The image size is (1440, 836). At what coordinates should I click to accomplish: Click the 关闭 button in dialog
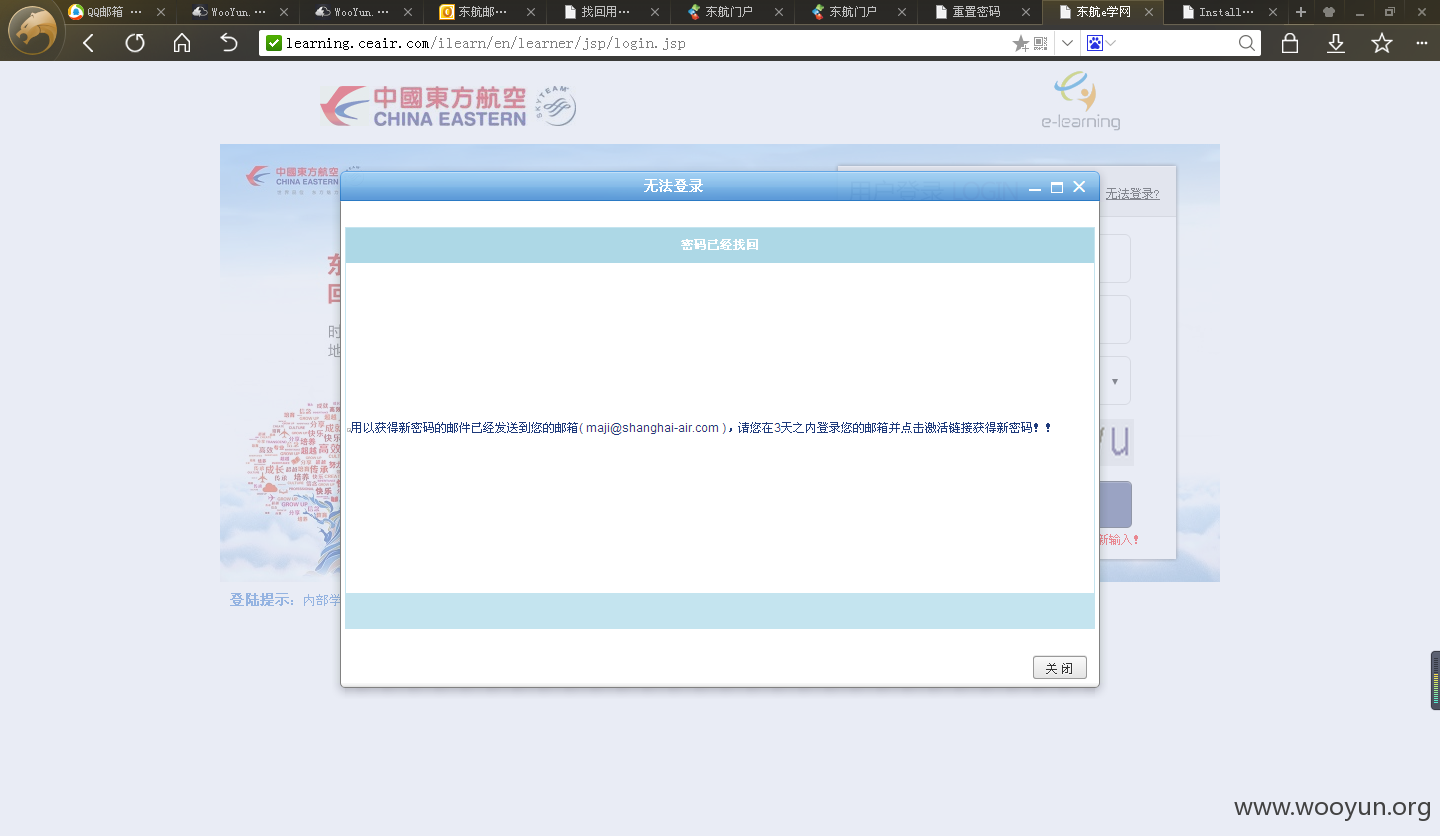1060,668
